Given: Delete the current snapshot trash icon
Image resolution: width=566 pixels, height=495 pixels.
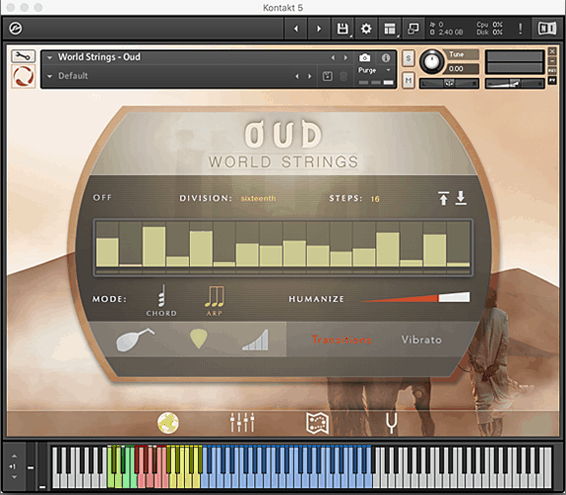Looking at the screenshot, I should (x=344, y=76).
